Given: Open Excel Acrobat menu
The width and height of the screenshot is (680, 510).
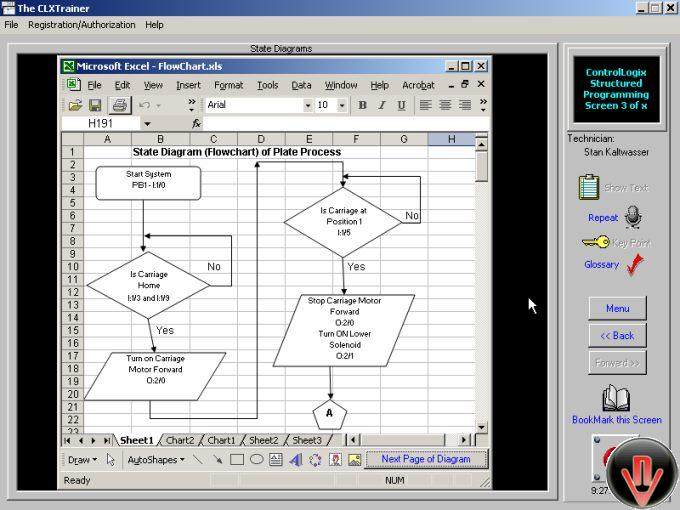Looking at the screenshot, I should coord(418,85).
